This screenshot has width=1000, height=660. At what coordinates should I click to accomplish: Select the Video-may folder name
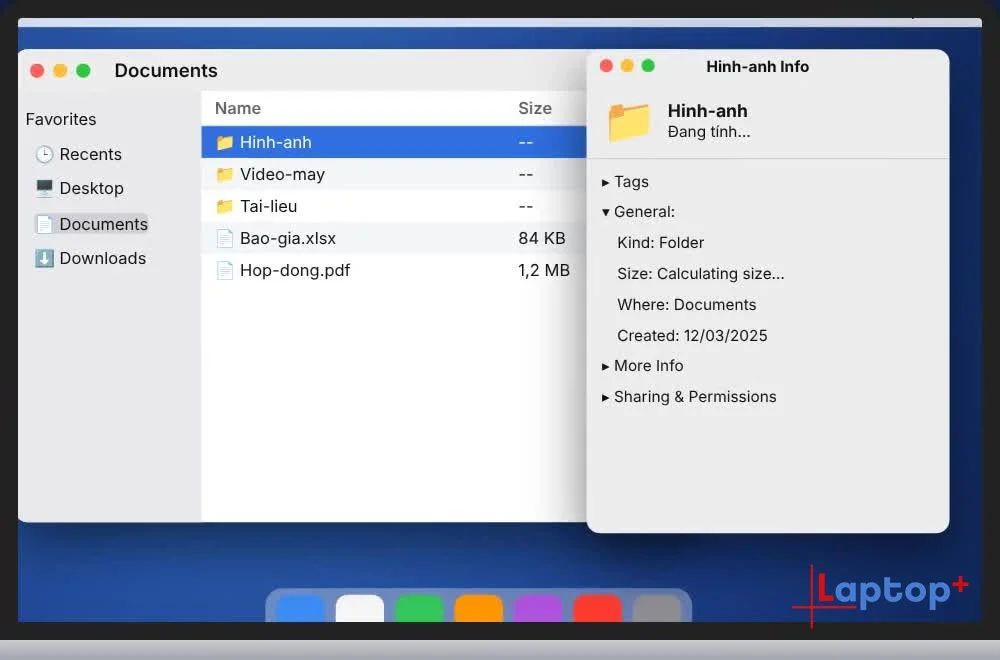tap(283, 174)
